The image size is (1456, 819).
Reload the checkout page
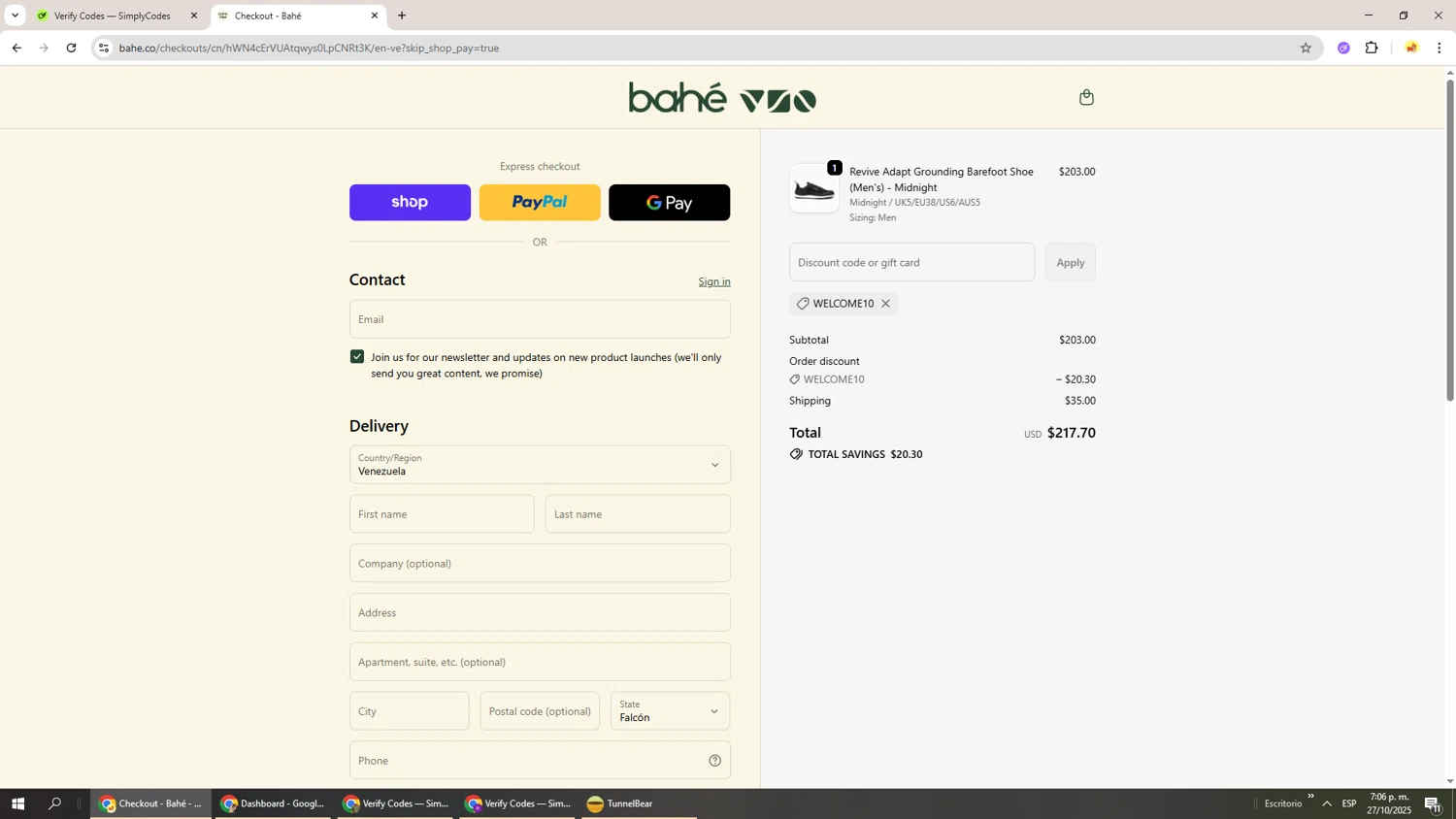pos(71,48)
